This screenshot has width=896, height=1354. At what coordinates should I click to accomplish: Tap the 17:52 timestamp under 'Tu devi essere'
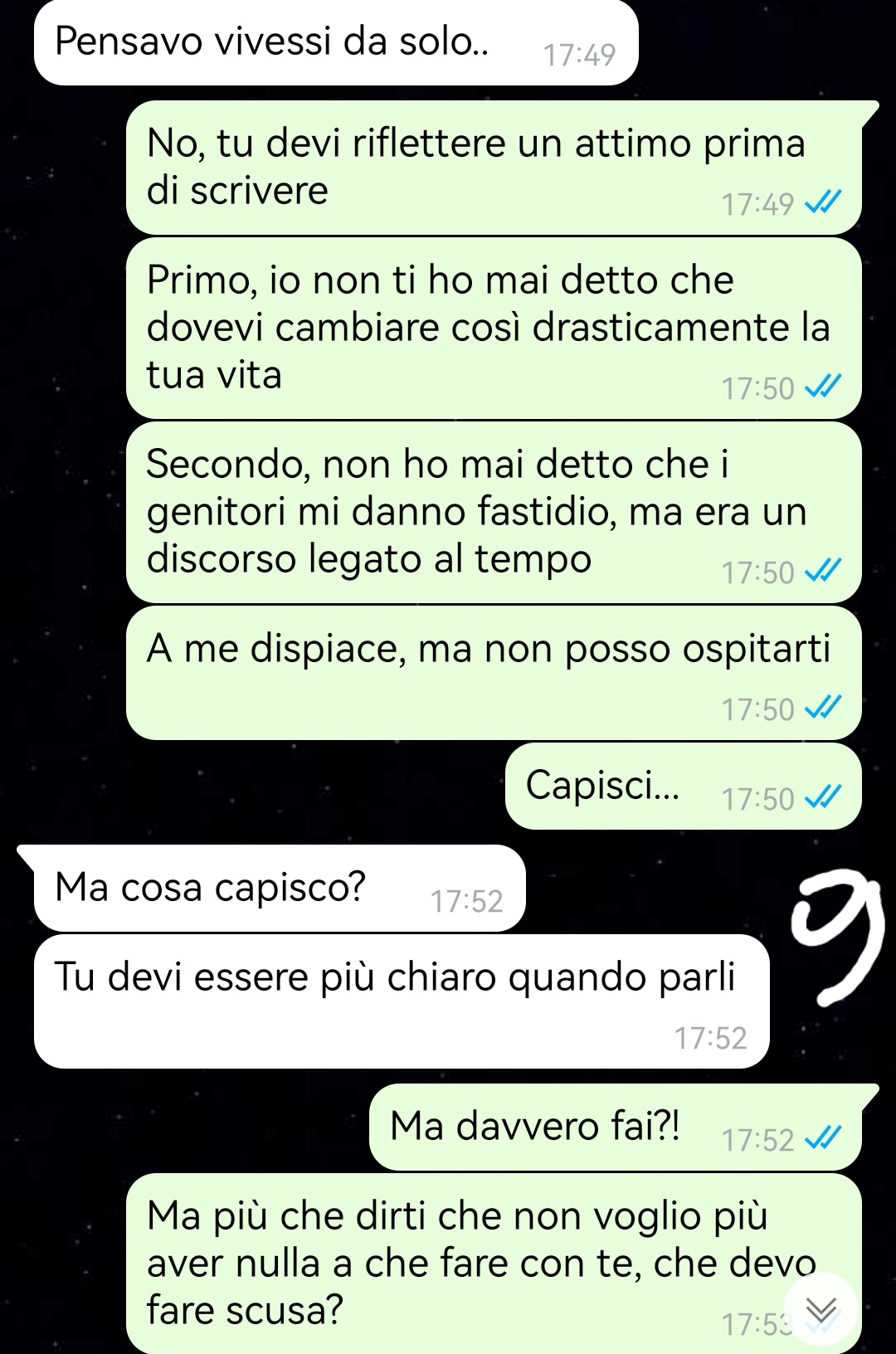tap(710, 1038)
